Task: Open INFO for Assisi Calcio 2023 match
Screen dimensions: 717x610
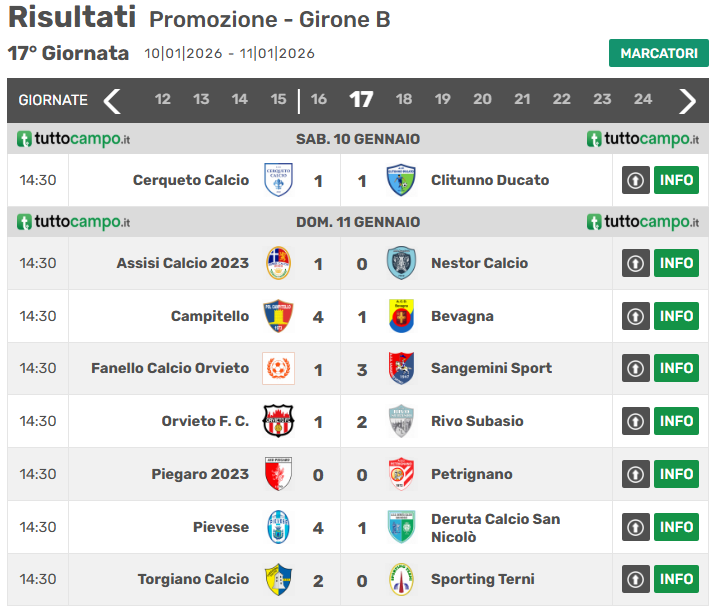Action: point(677,263)
